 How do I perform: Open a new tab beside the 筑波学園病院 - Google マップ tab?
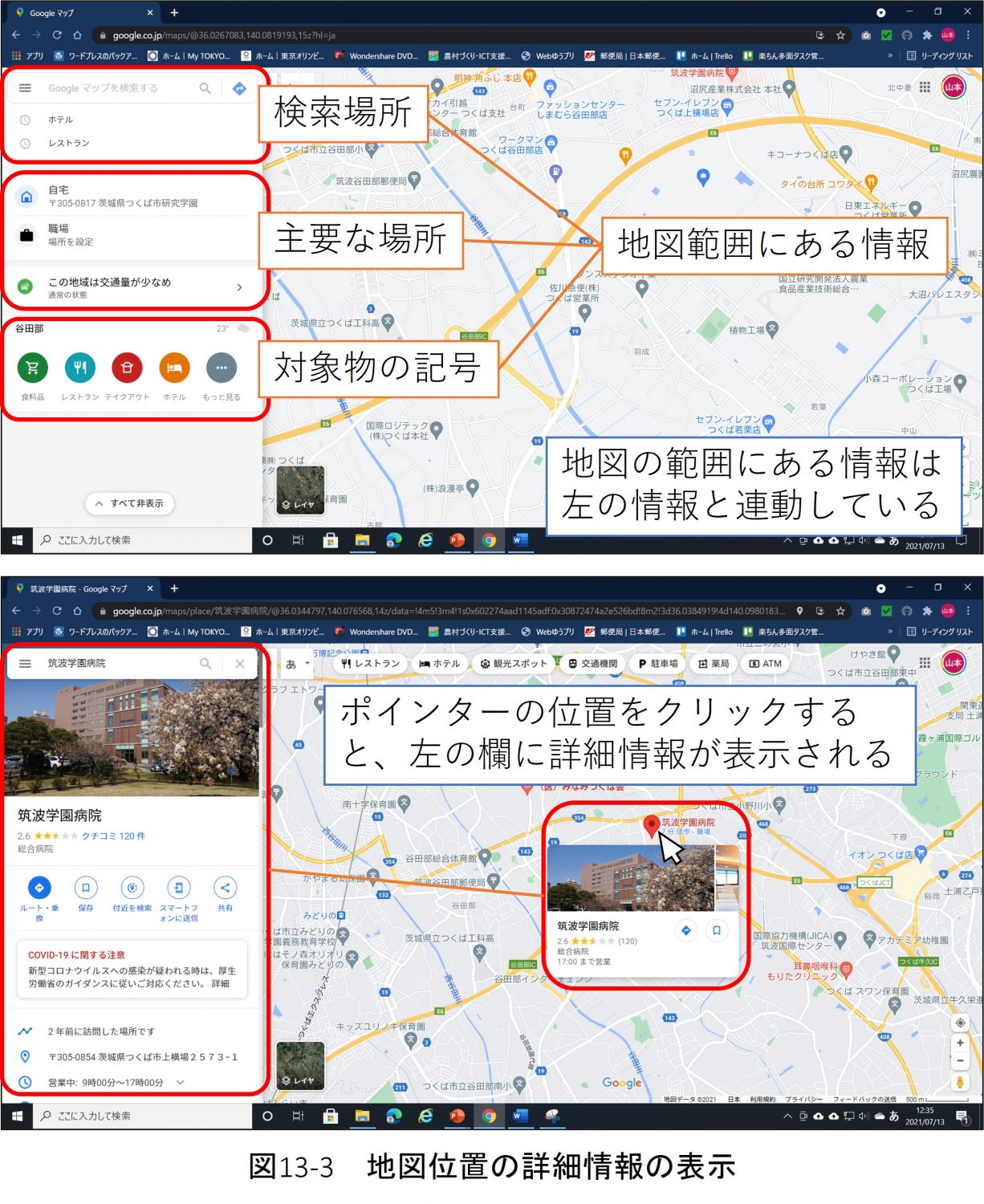(174, 588)
